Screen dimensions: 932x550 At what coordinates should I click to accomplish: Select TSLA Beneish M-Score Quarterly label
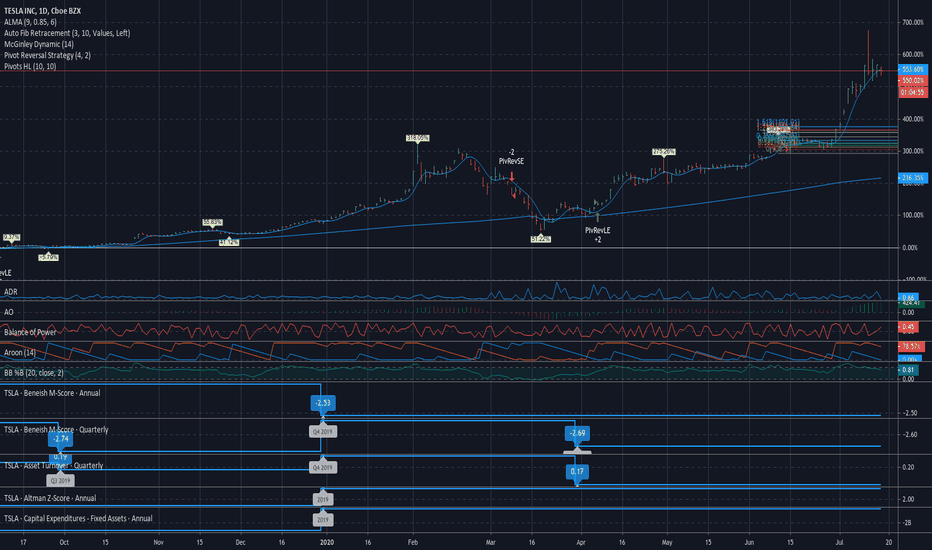56,430
